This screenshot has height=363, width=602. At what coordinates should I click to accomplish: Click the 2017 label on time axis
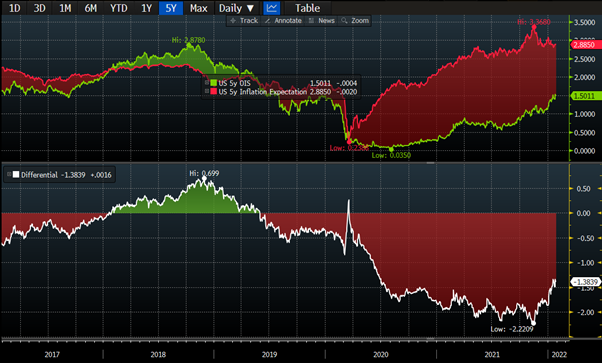(52, 354)
